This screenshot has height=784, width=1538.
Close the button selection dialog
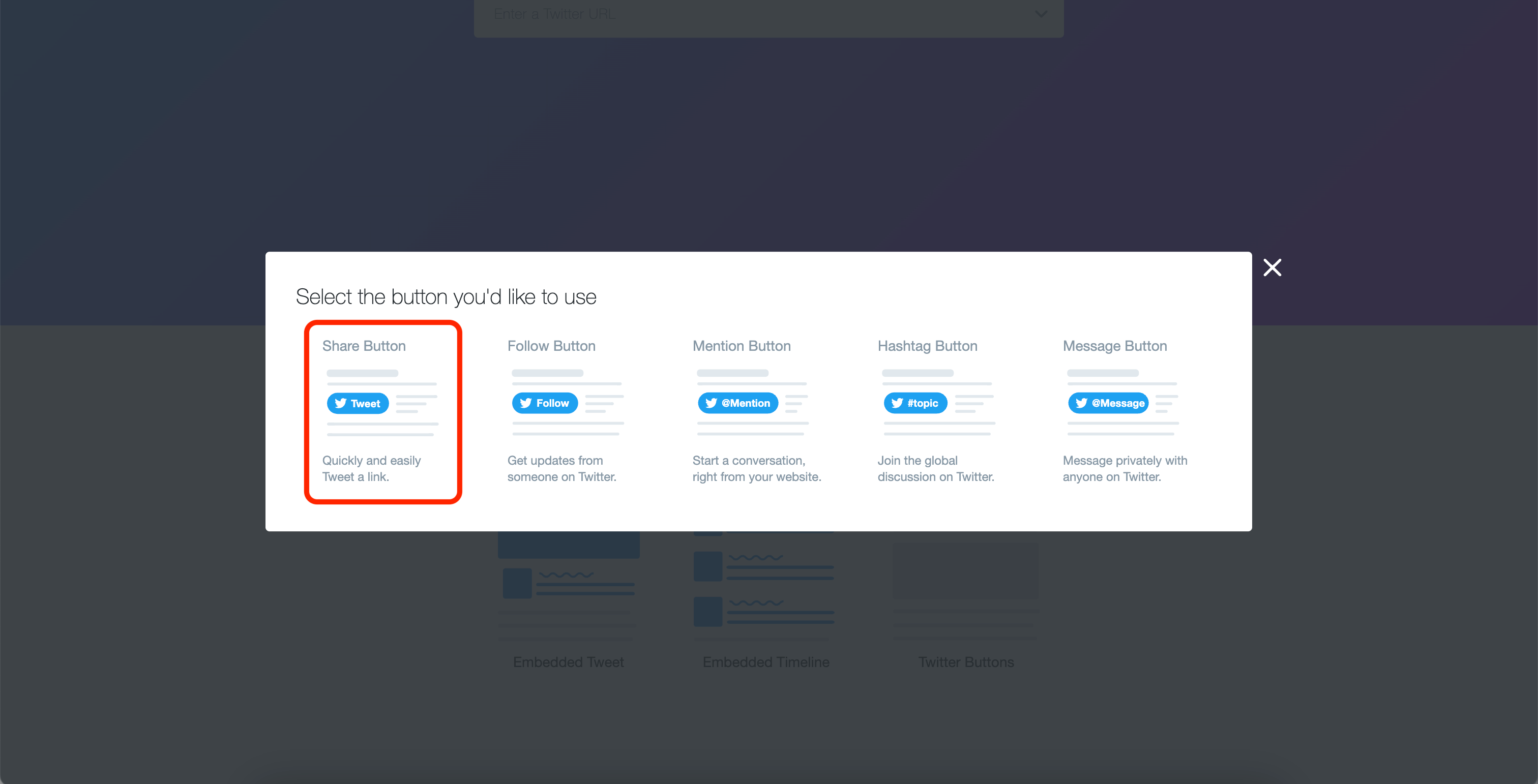point(1273,267)
